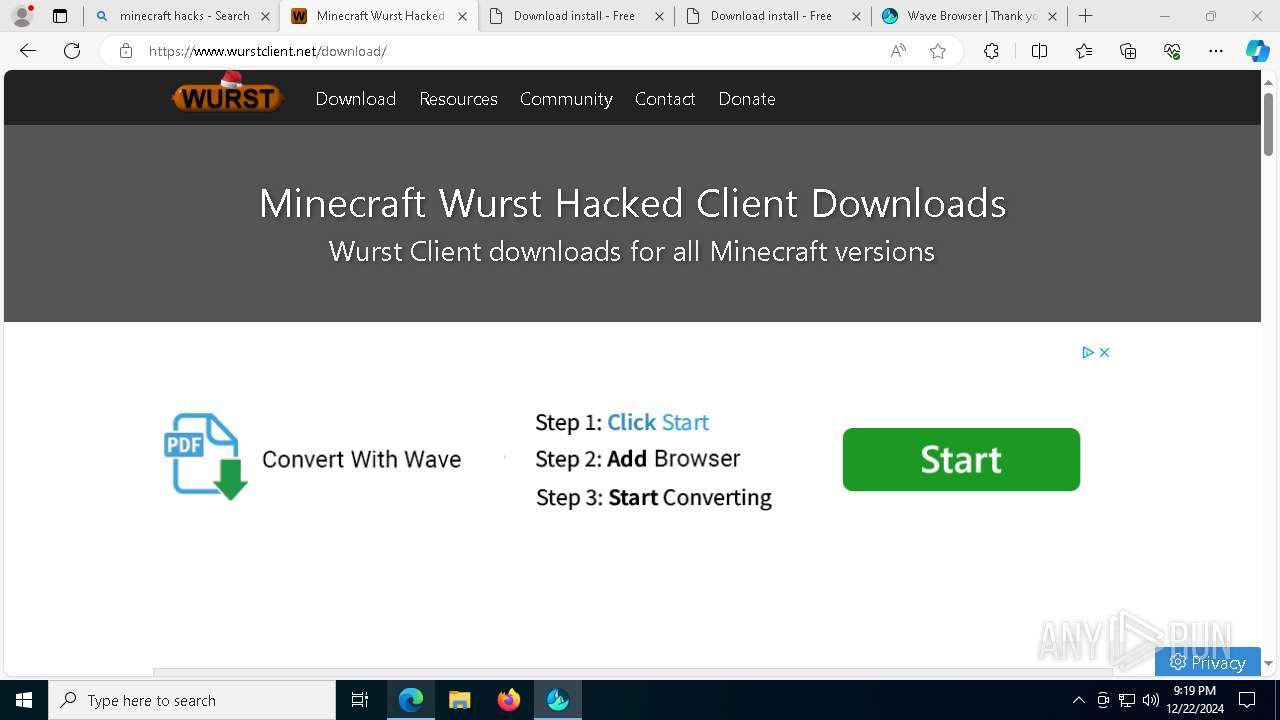Open Microsoft Edge from taskbar
This screenshot has height=720, width=1280.
(411, 700)
